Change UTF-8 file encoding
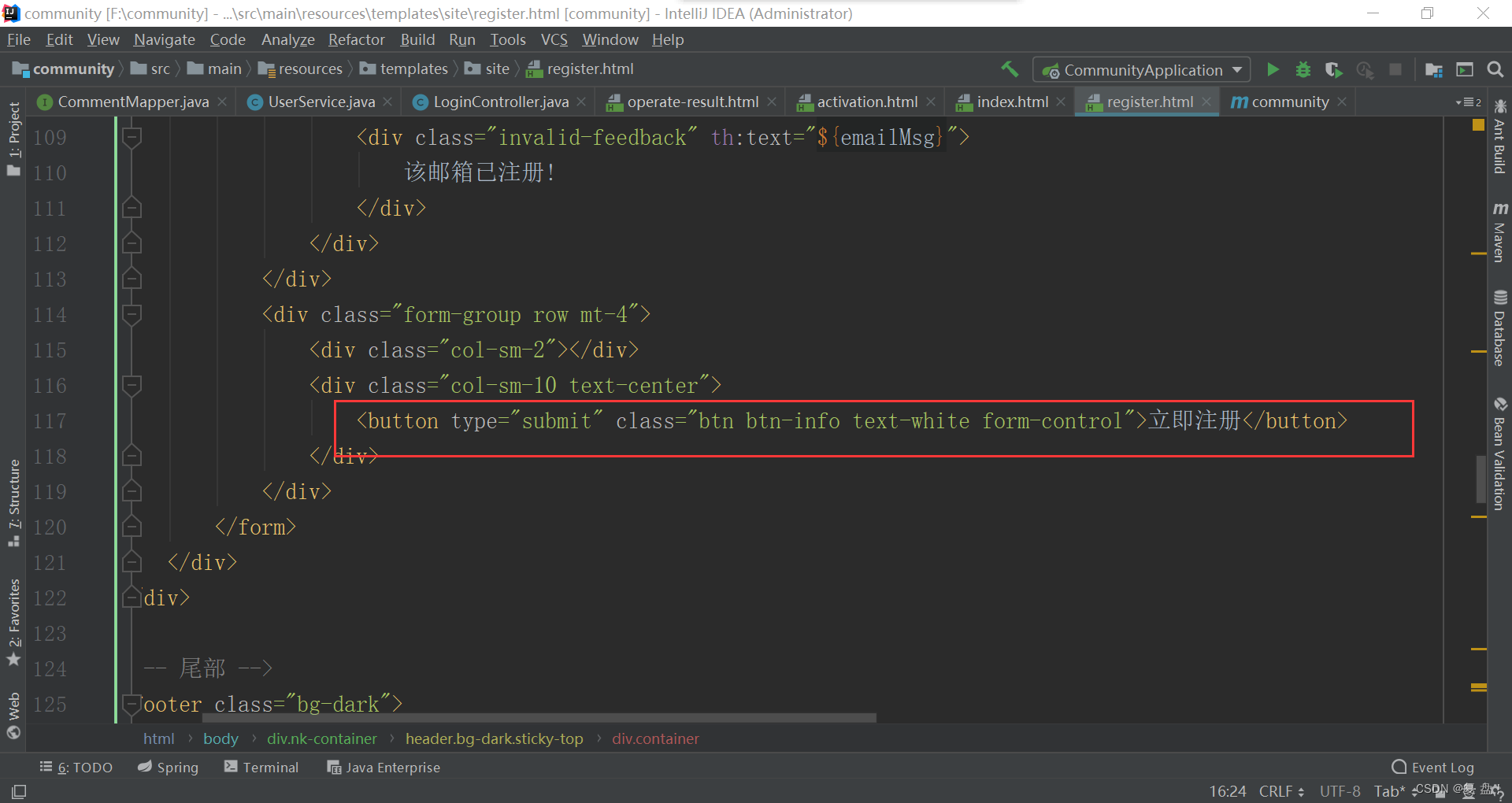Screen dimensions: 1512x803 (1340, 791)
